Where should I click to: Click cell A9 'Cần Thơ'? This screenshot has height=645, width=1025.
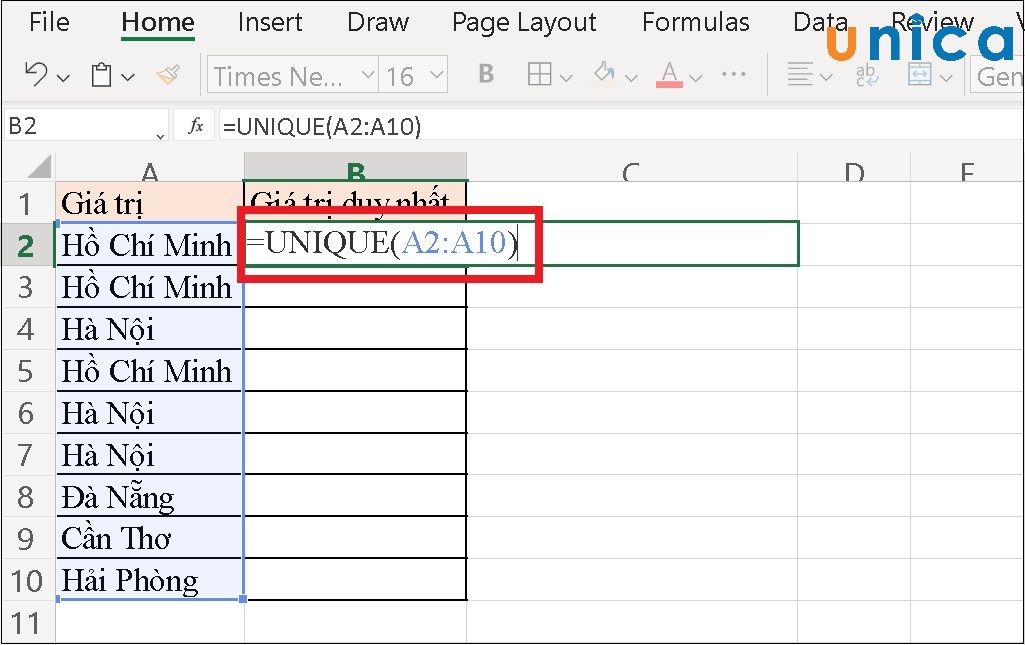[150, 538]
